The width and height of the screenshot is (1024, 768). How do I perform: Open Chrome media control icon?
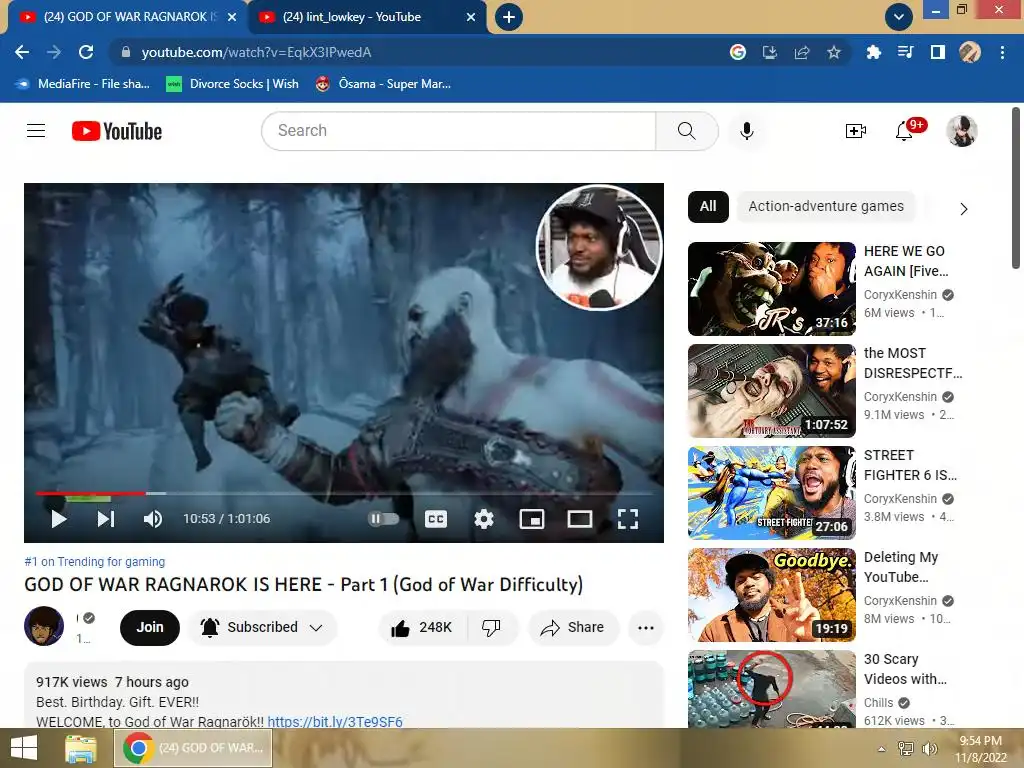905,52
